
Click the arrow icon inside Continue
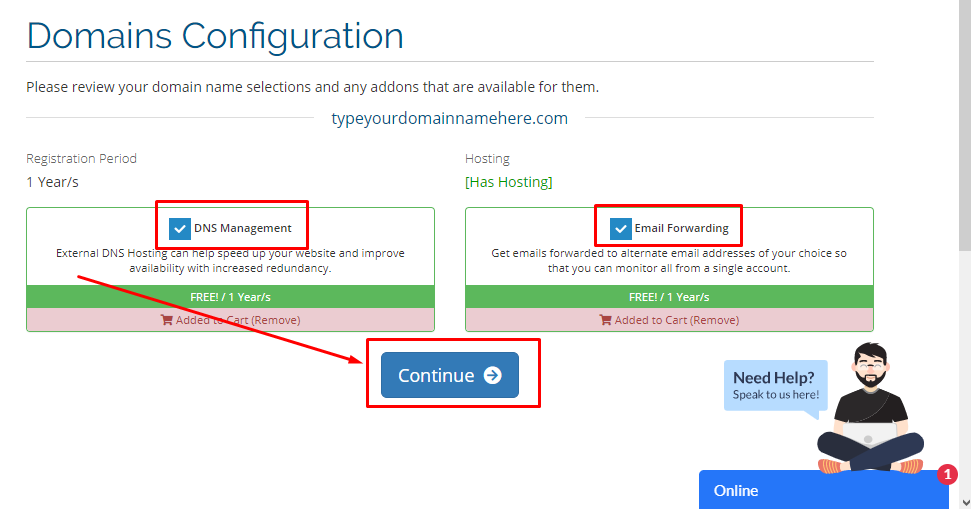coord(492,376)
